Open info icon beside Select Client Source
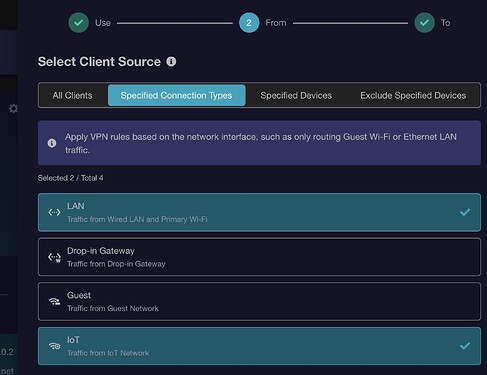The height and width of the screenshot is (375, 487). (171, 62)
